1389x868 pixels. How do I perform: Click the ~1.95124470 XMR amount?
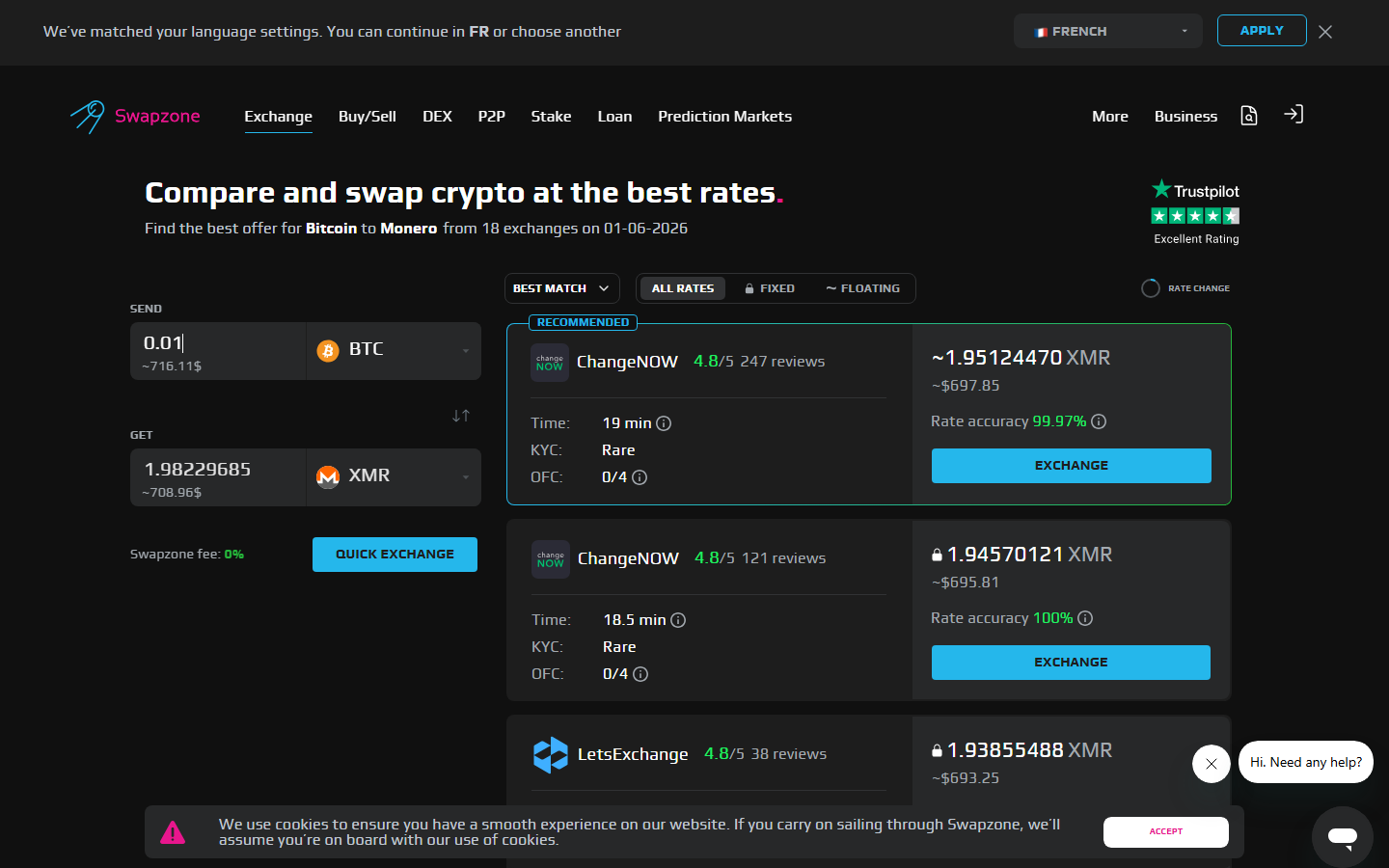click(1021, 358)
